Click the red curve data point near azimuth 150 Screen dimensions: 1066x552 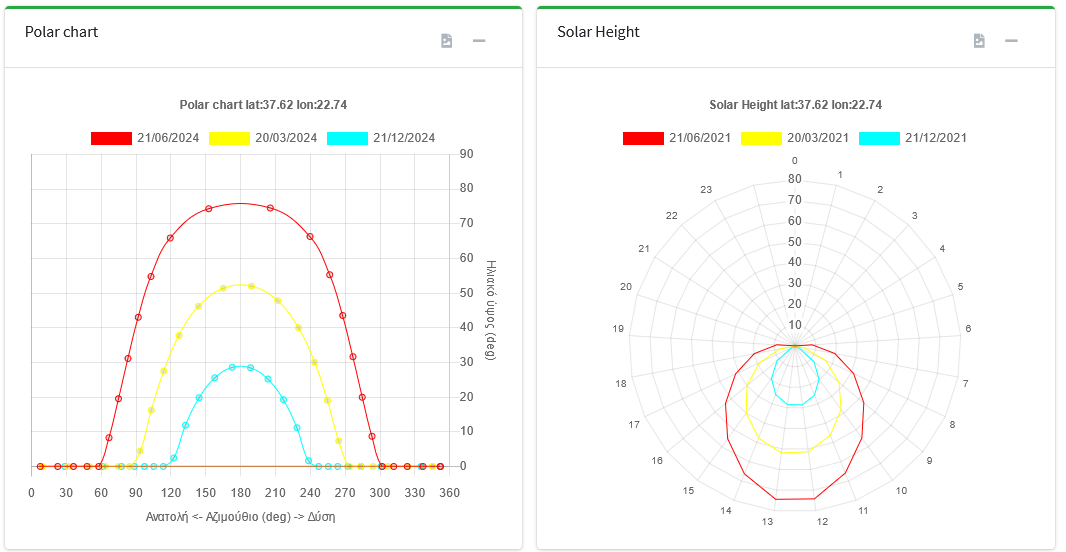tap(208, 209)
